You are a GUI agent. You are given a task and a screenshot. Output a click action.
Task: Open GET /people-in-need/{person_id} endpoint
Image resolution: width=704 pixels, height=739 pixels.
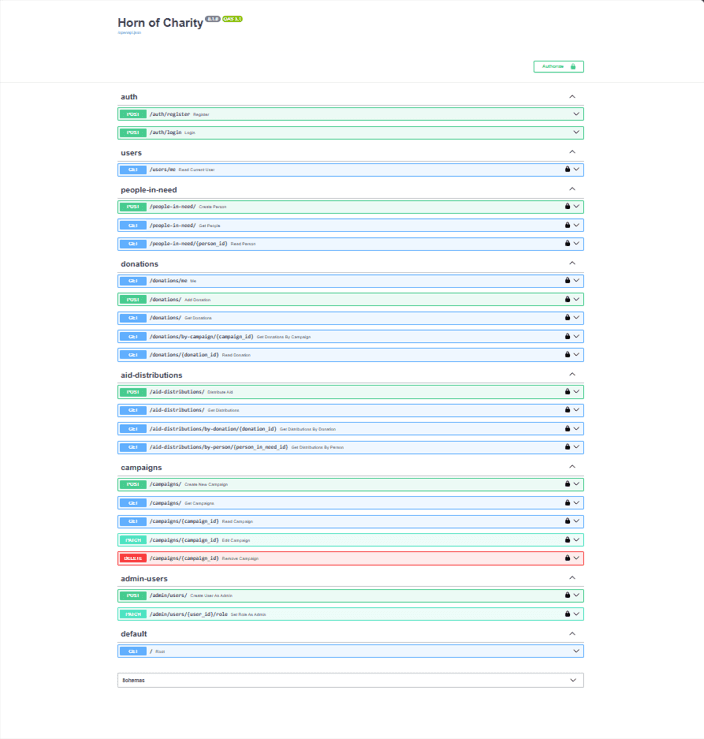[x=351, y=244]
